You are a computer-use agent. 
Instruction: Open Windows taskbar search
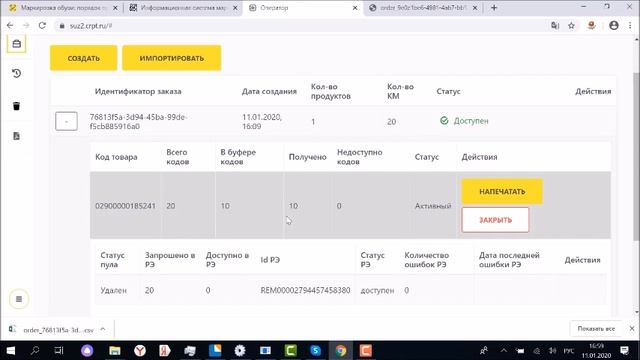tap(35, 351)
